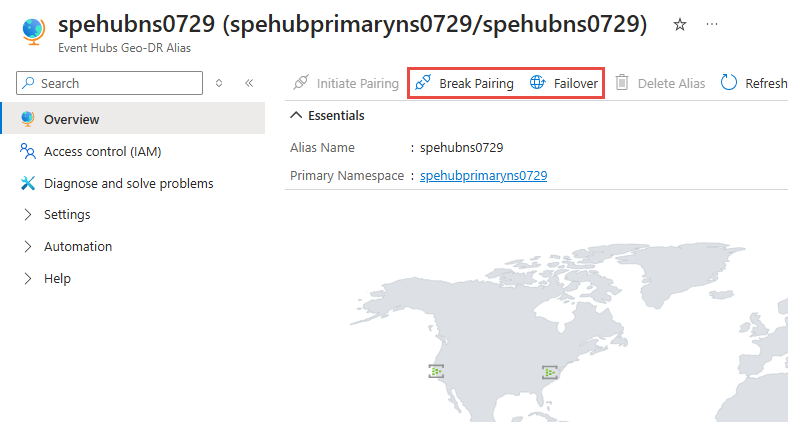The height and width of the screenshot is (422, 788).
Task: Click the Access control (IAM) people icon
Action: click(27, 152)
